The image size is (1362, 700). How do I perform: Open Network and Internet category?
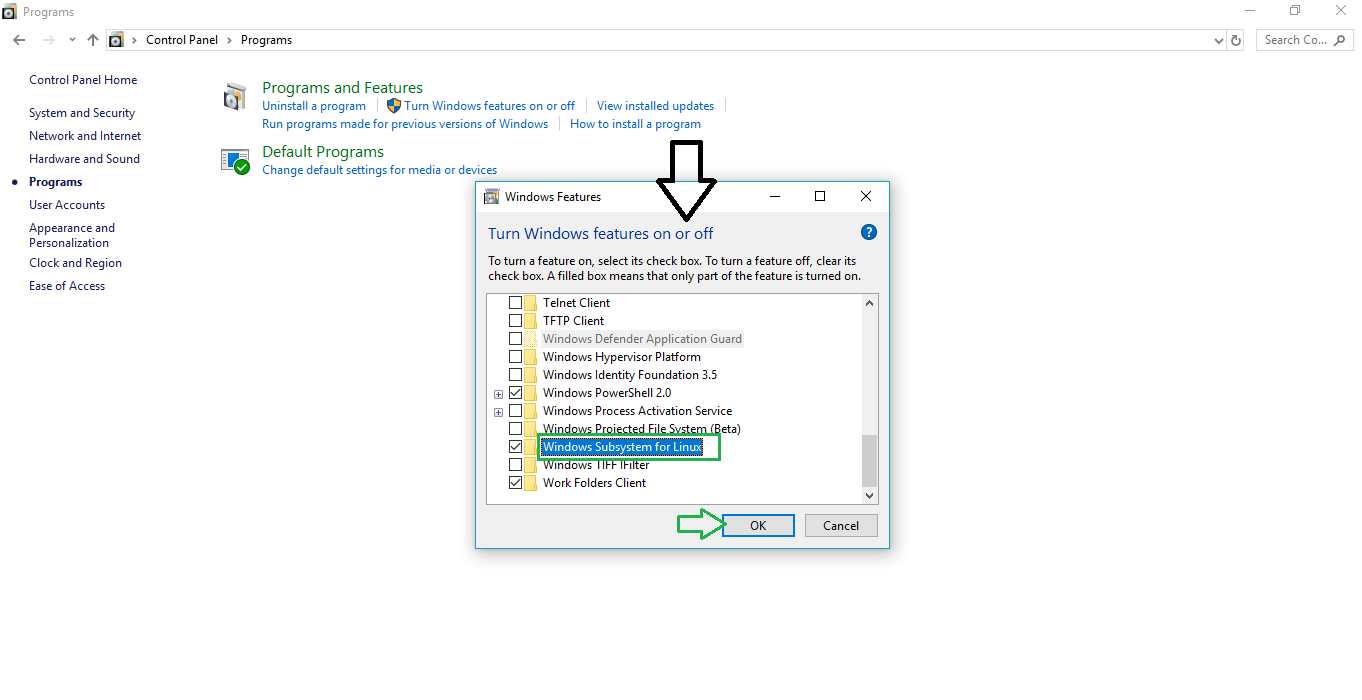[85, 136]
